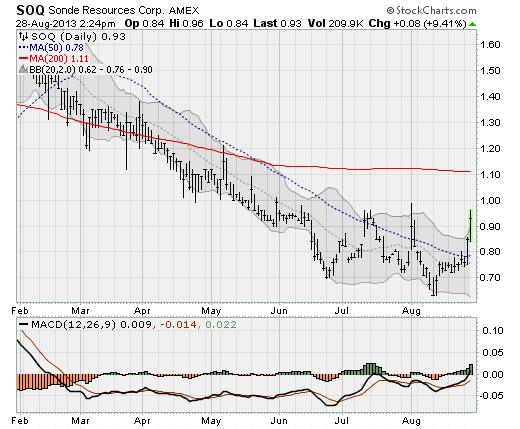Viewport: 520px width, 429px height.
Task: Click the AMEX exchange label
Action: (x=184, y=11)
